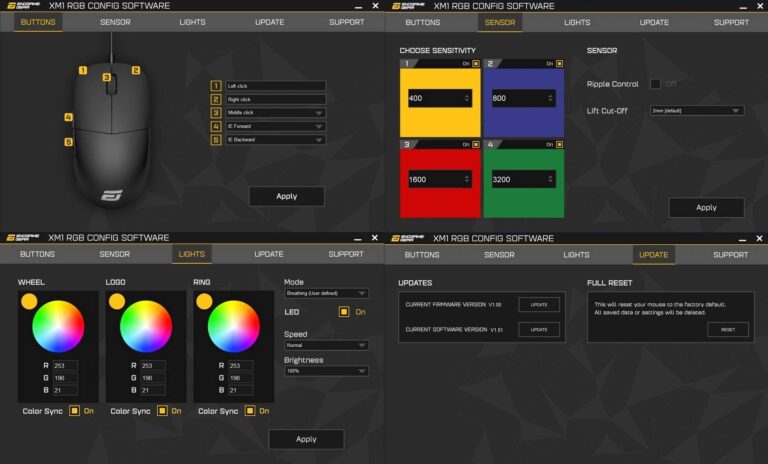This screenshot has width=768, height=464.
Task: Expand the Lift Cut-Off dropdown
Action: [696, 111]
